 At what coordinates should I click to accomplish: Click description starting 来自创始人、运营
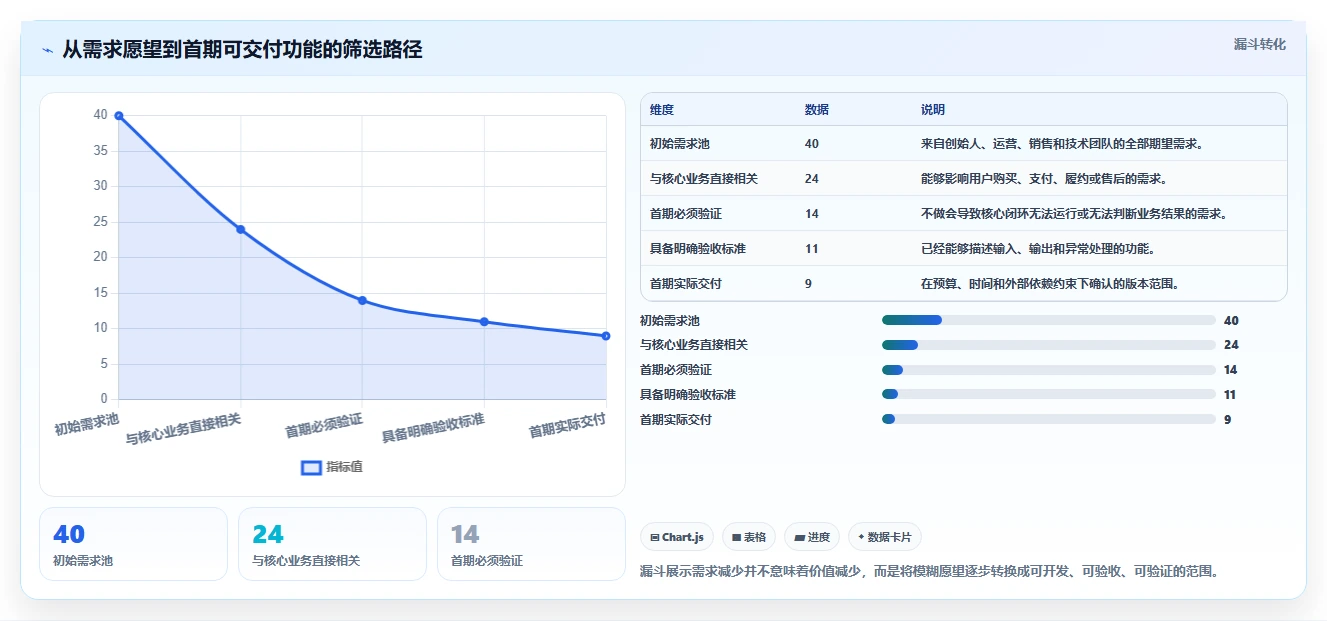(x=1062, y=144)
